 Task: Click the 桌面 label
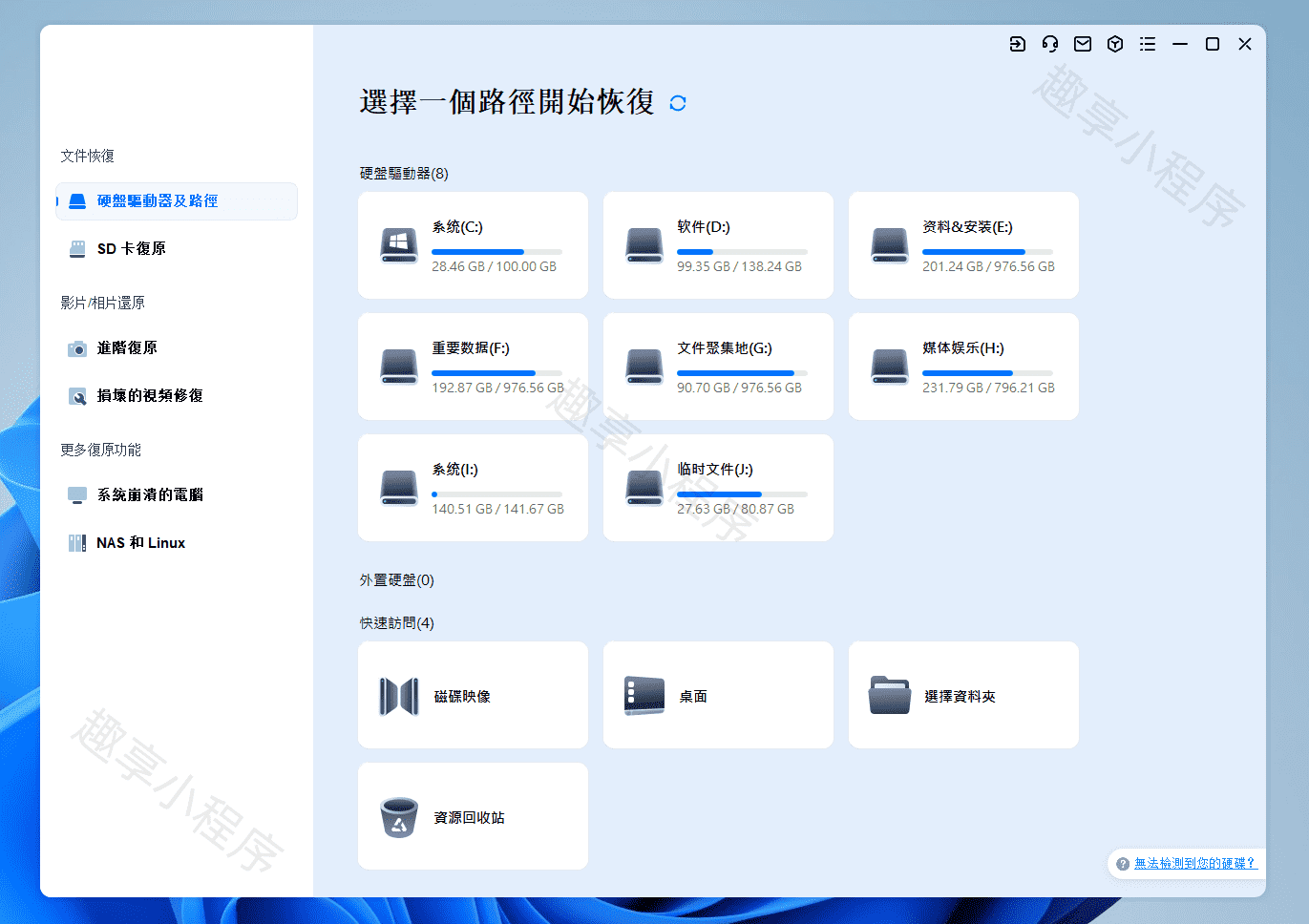pos(693,697)
